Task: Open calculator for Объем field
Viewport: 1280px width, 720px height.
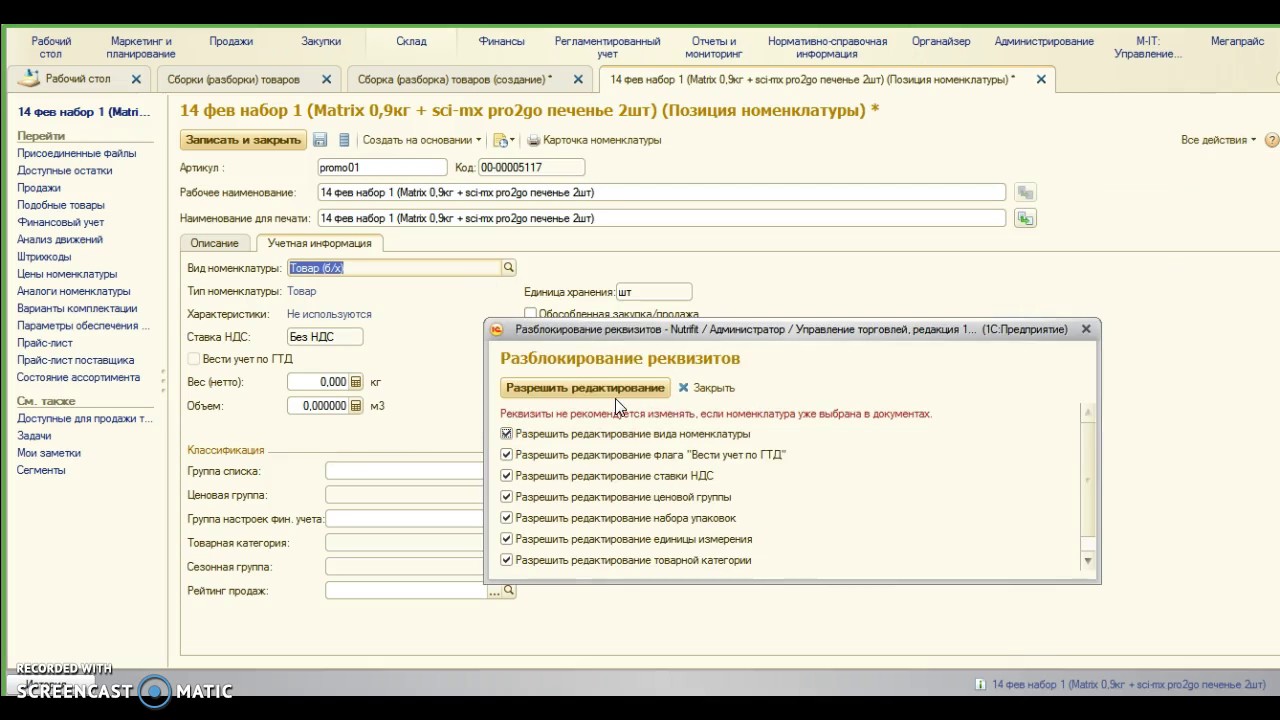Action: [355, 406]
